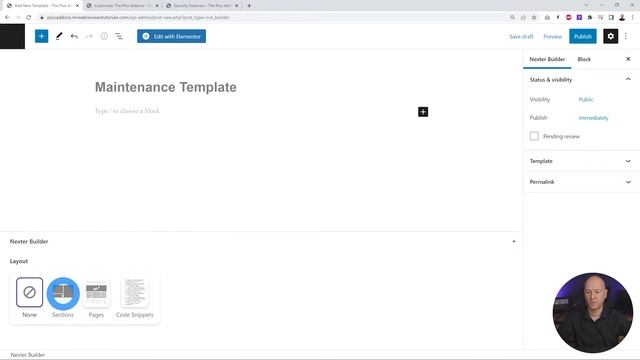Select the pencil Tools icon
Screen dimensions: 640x360
tap(59, 36)
